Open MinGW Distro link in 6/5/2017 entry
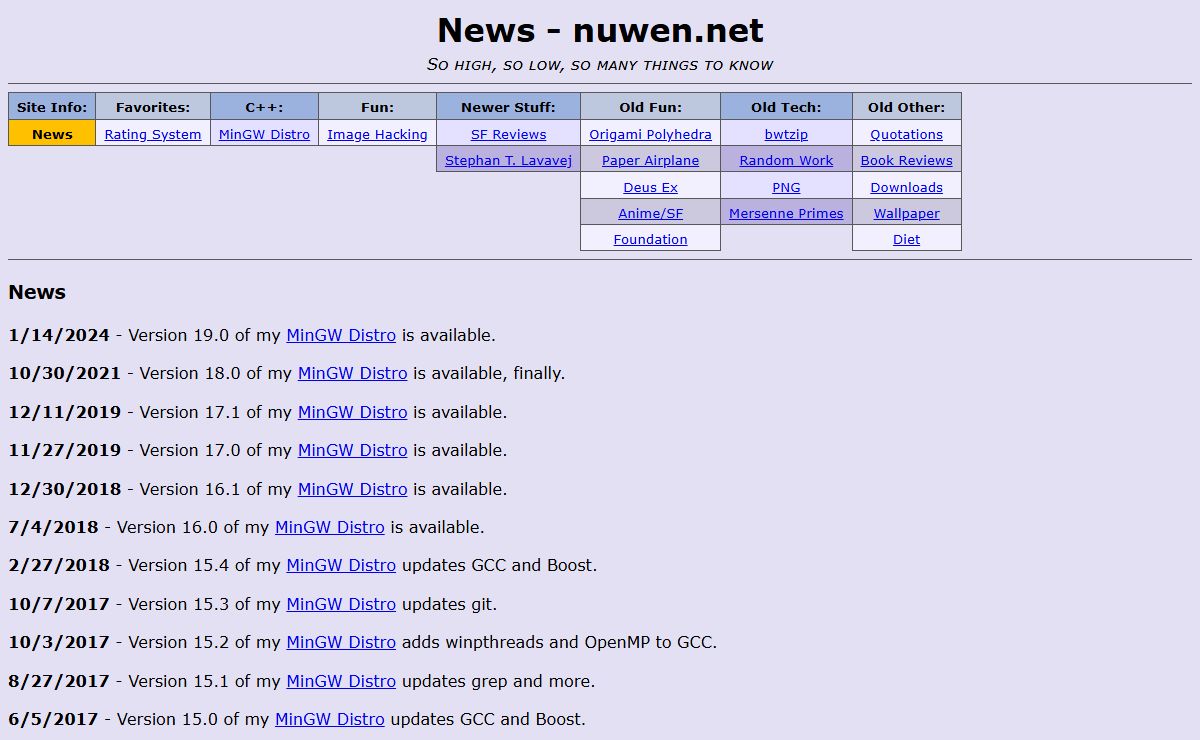The height and width of the screenshot is (740, 1200). [x=330, y=719]
